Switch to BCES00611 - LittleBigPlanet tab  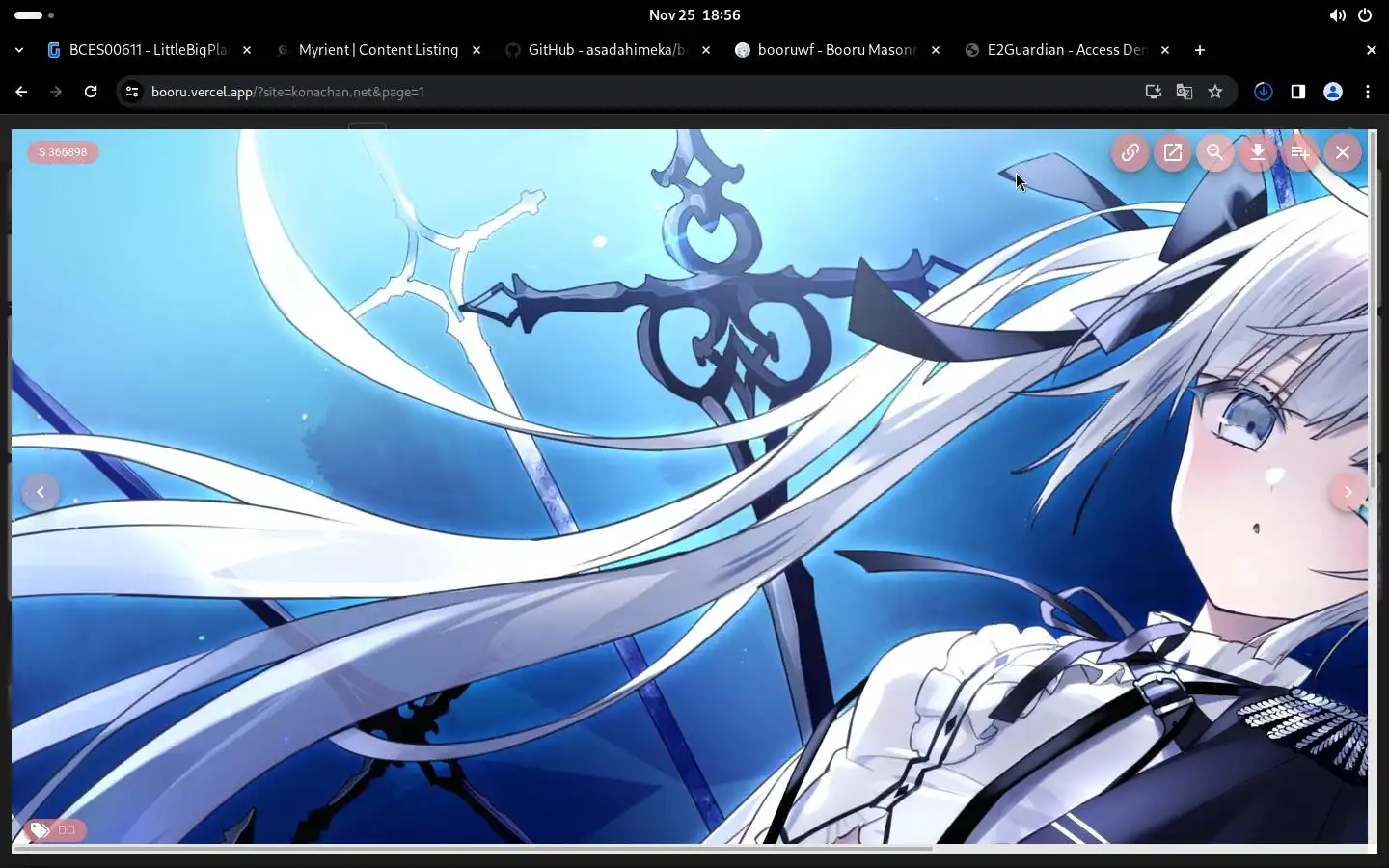[148, 50]
